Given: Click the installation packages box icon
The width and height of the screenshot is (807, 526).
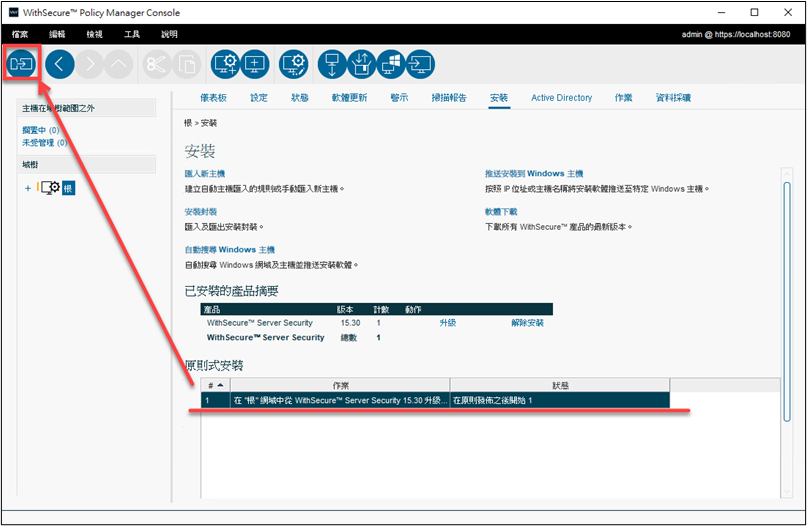Looking at the screenshot, I should pos(362,64).
